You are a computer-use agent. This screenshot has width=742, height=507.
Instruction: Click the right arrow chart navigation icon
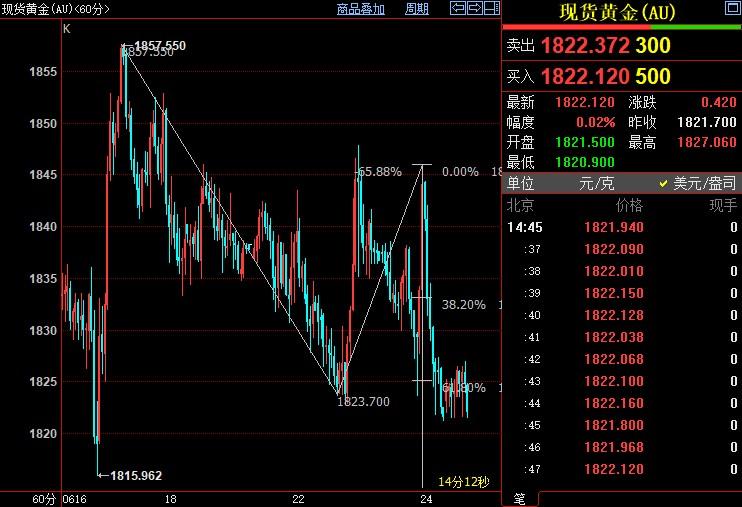tap(473, 9)
